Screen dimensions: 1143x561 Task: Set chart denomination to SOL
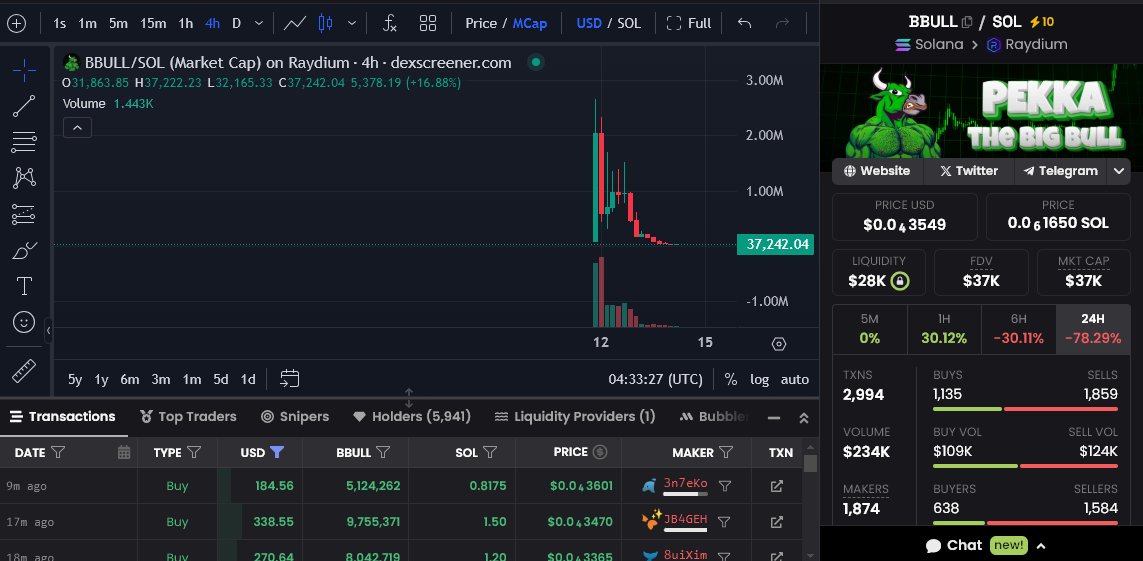(629, 23)
